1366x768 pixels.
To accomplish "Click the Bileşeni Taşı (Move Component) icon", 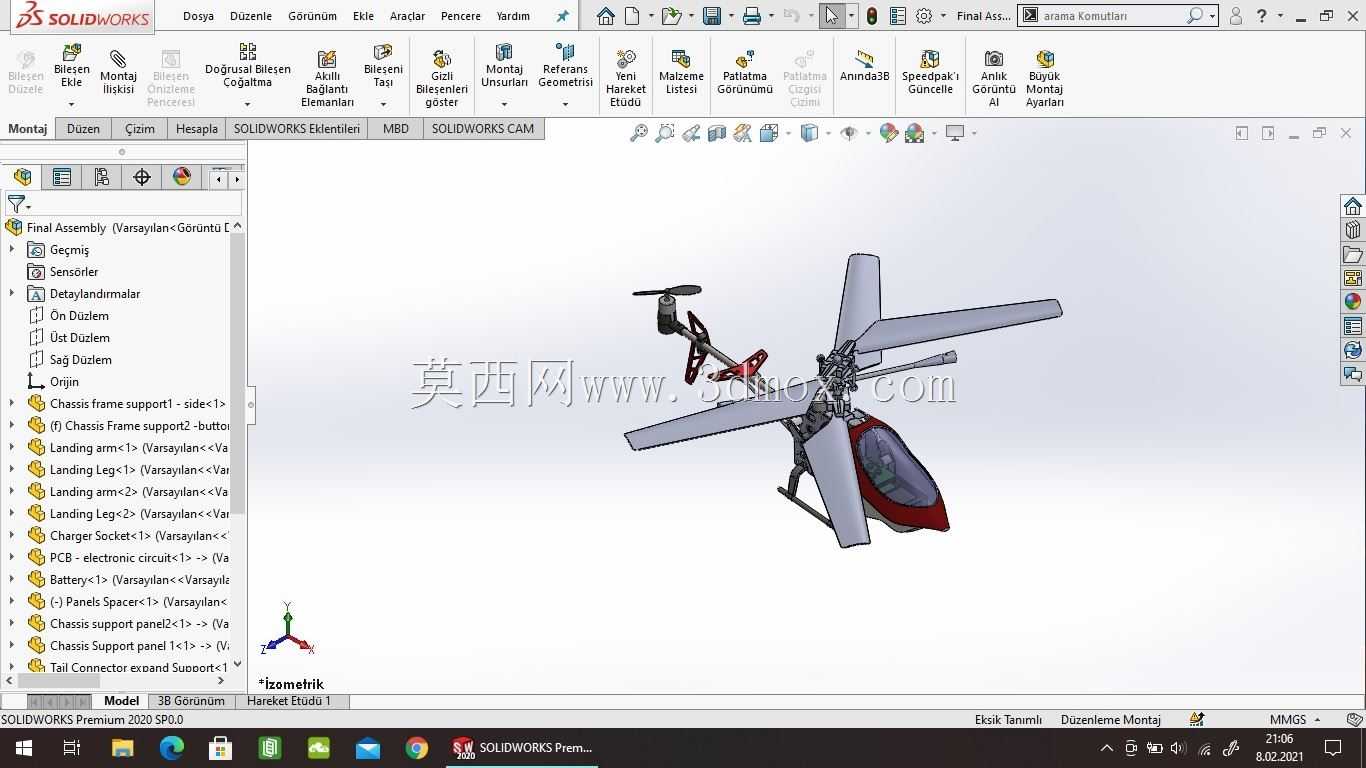I will point(383,52).
